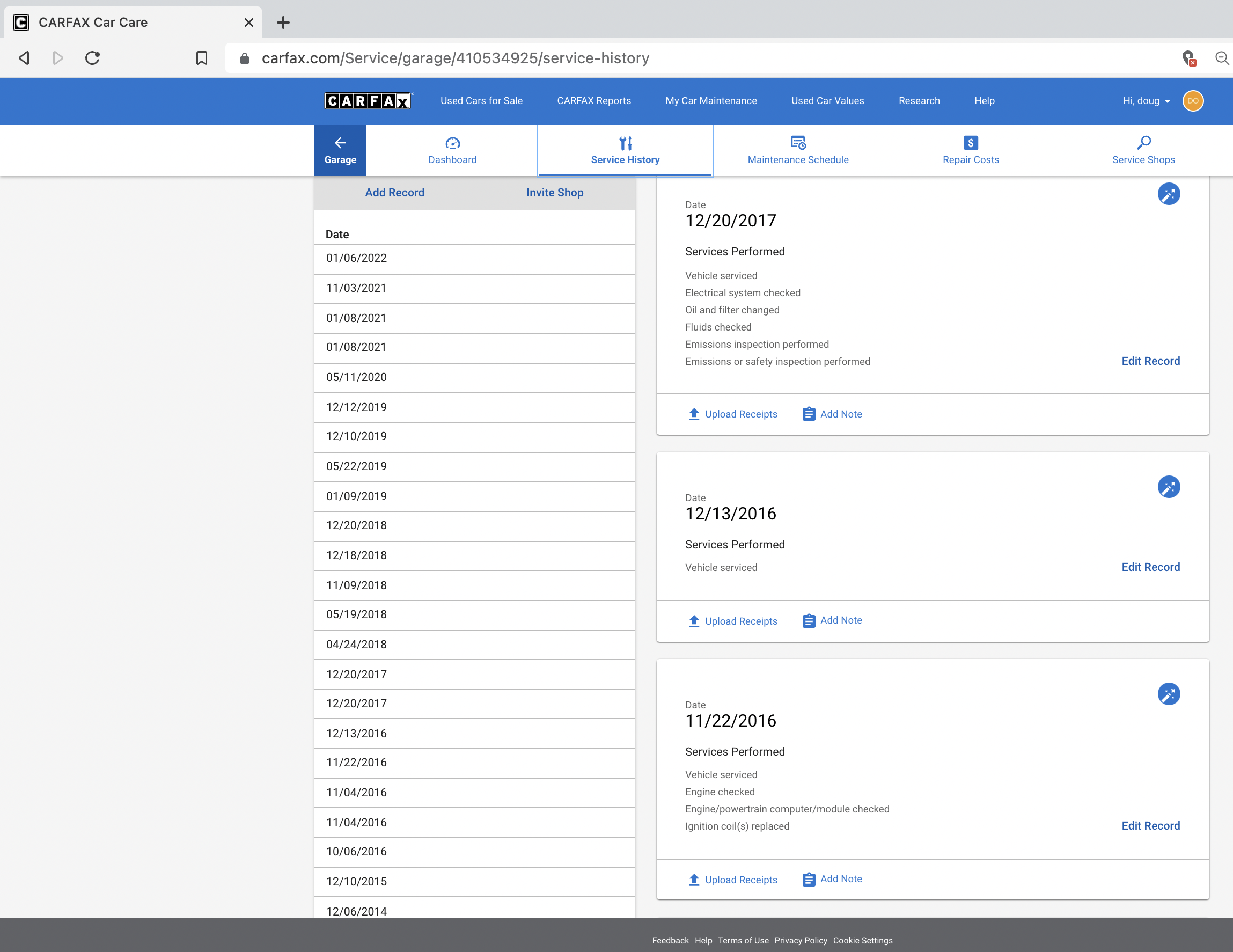Click the Garage back arrow button
This screenshot has width=1233, height=952.
[340, 150]
